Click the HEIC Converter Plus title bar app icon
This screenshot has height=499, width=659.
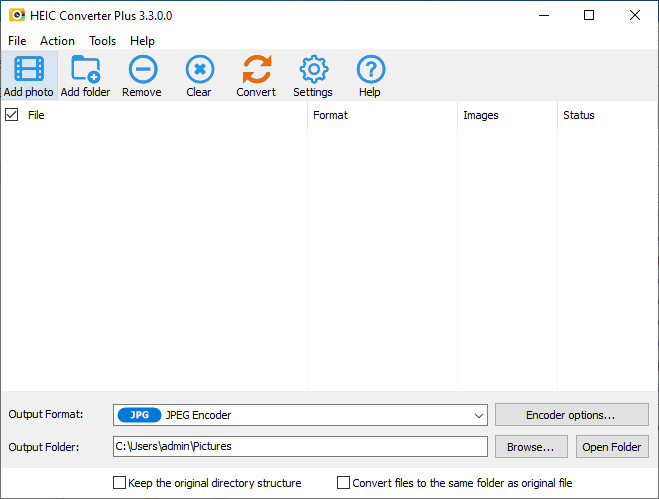[17, 15]
